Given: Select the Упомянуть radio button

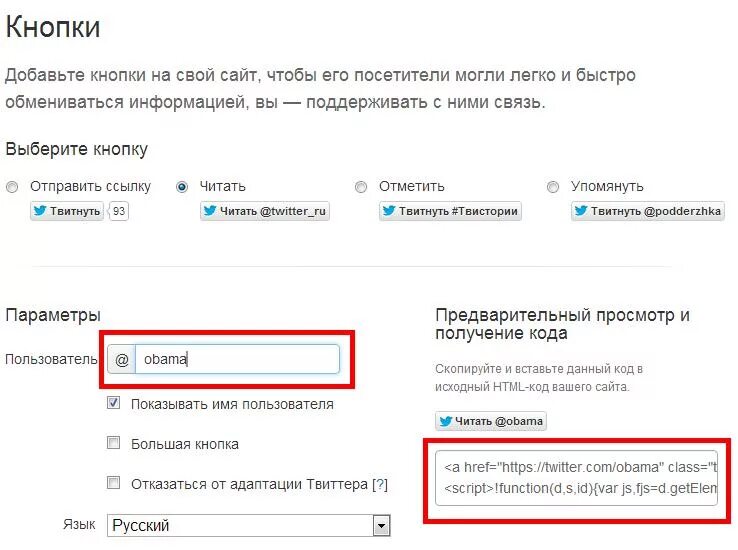Looking at the screenshot, I should [553, 187].
